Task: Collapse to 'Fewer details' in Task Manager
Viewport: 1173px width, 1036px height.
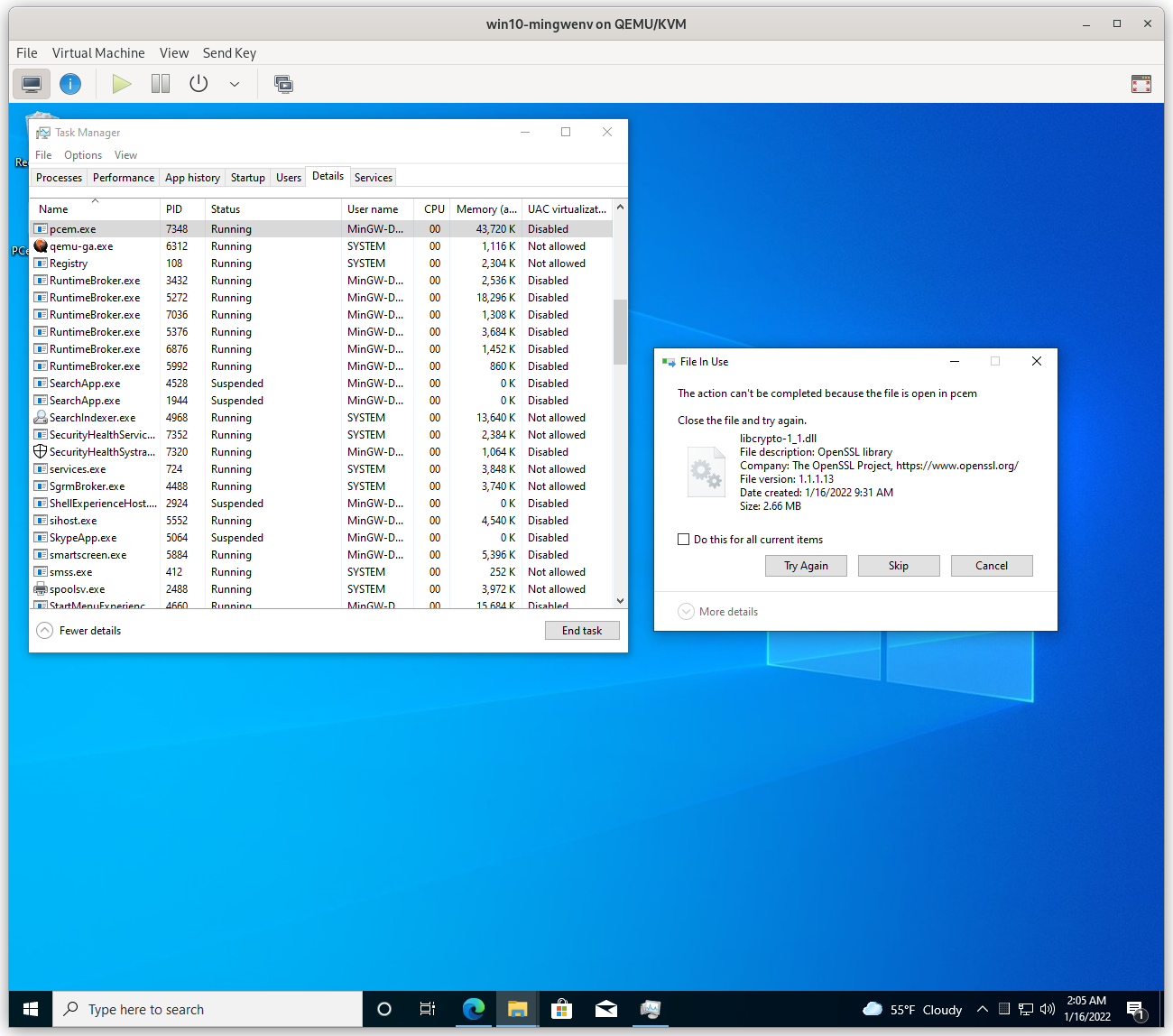Action: [x=78, y=630]
